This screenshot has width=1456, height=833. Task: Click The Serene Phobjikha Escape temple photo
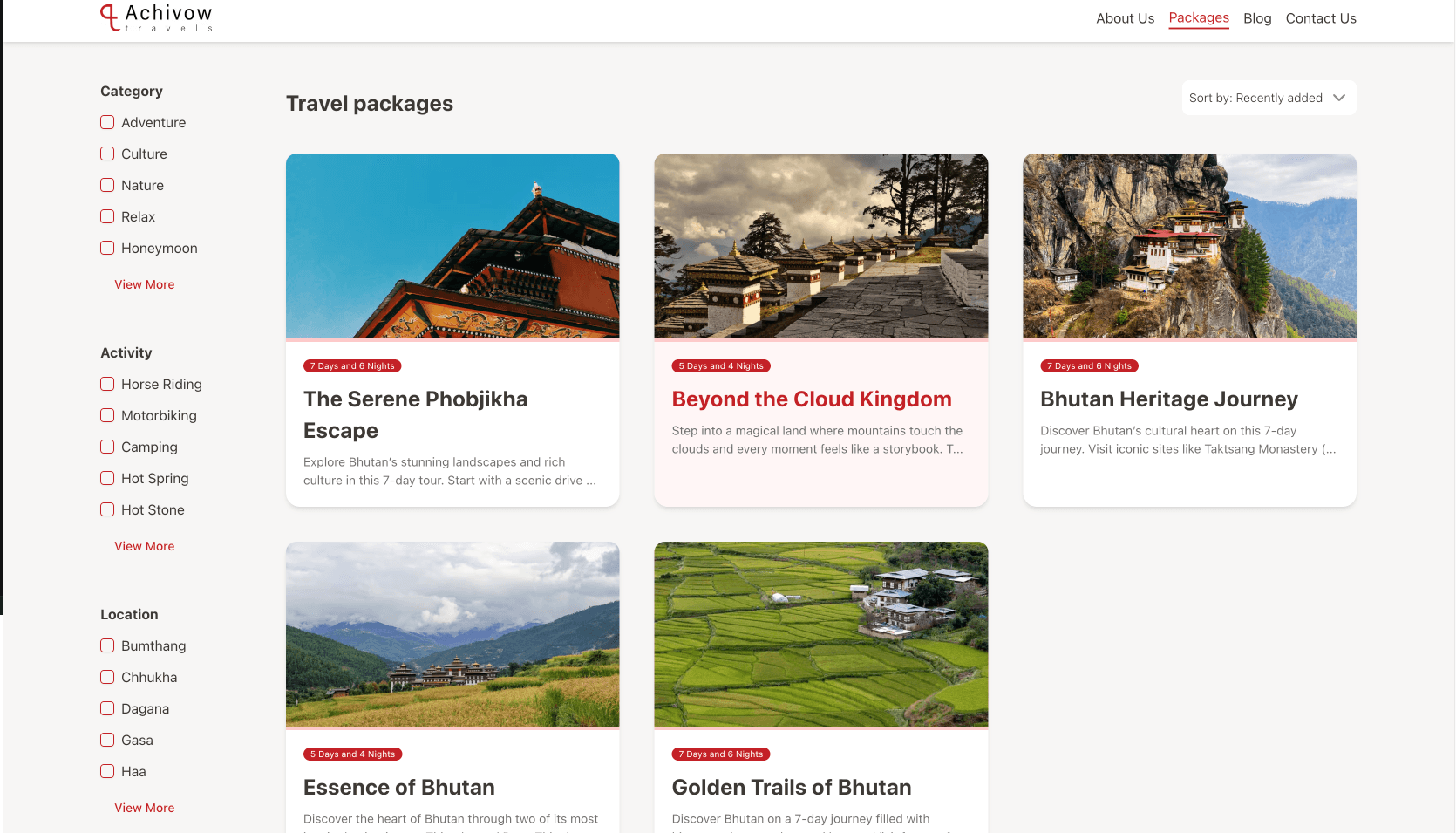[452, 246]
